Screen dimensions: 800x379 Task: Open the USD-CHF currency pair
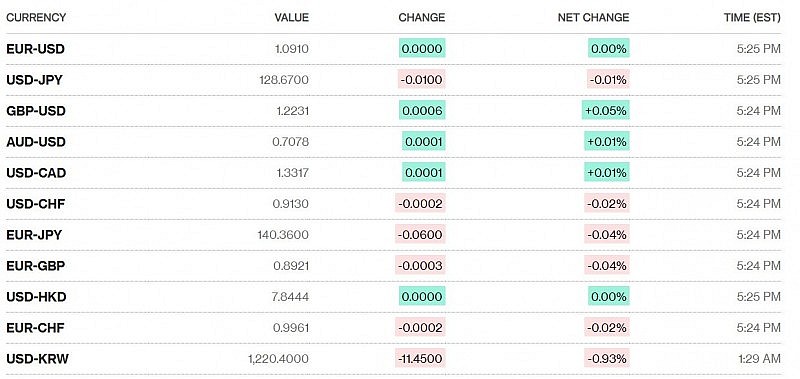pyautogui.click(x=36, y=204)
